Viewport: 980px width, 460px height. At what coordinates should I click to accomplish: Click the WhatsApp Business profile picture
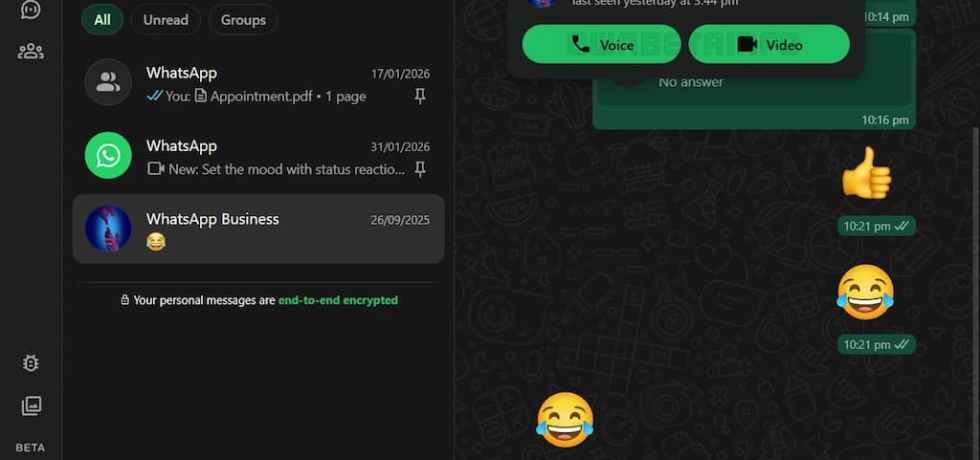click(108, 229)
